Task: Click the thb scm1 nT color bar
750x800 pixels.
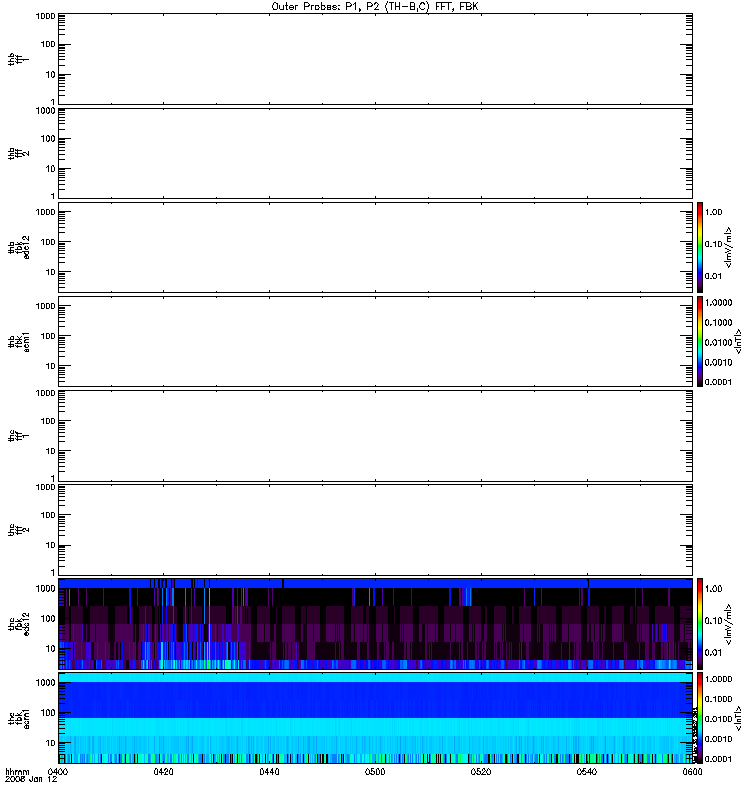Action: [x=700, y=341]
